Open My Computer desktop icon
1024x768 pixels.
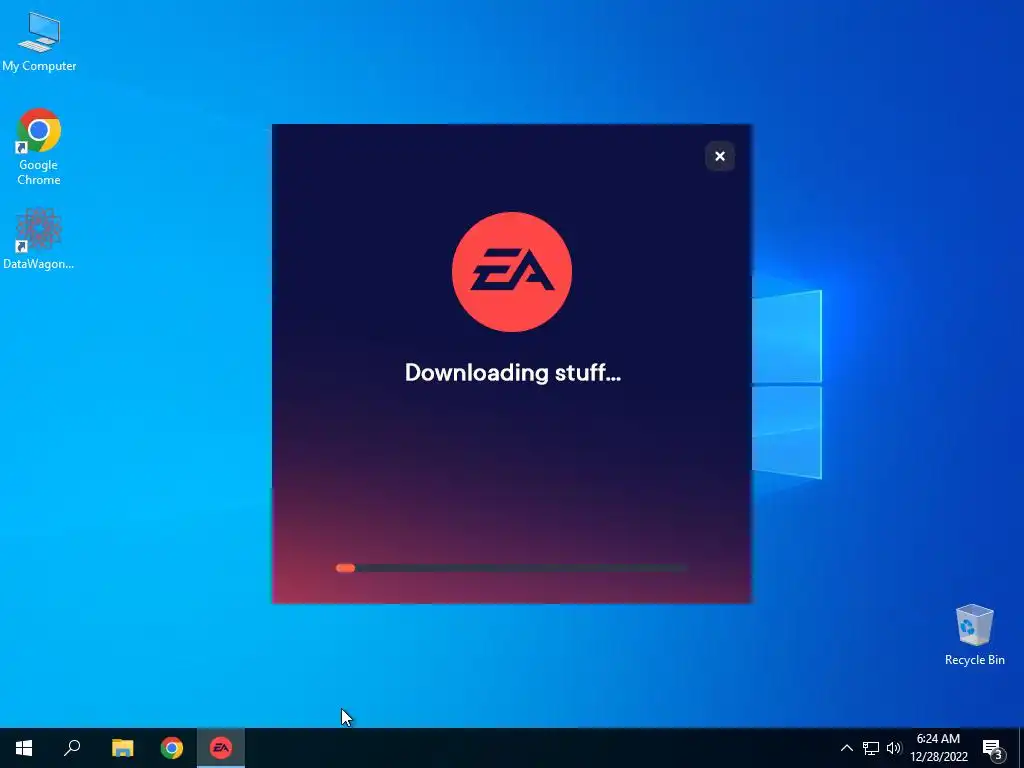[x=39, y=42]
